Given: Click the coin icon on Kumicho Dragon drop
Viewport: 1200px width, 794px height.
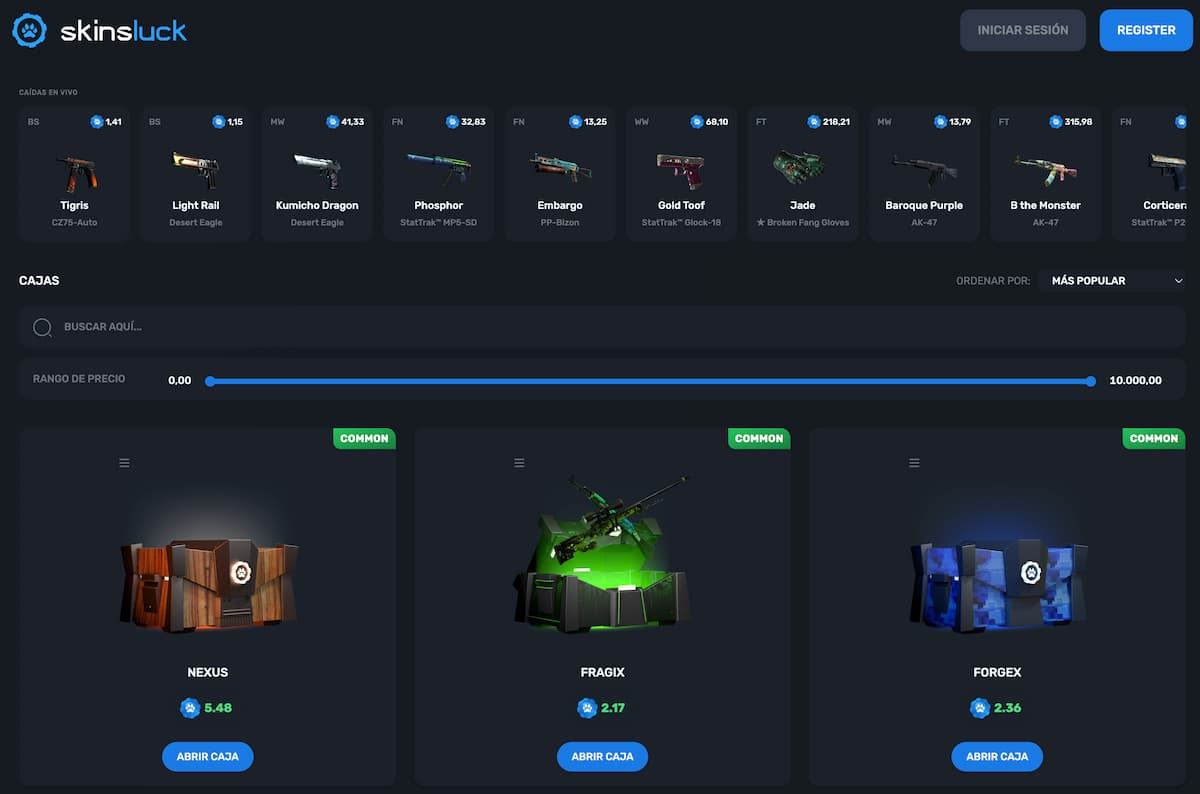Looking at the screenshot, I should pos(332,122).
